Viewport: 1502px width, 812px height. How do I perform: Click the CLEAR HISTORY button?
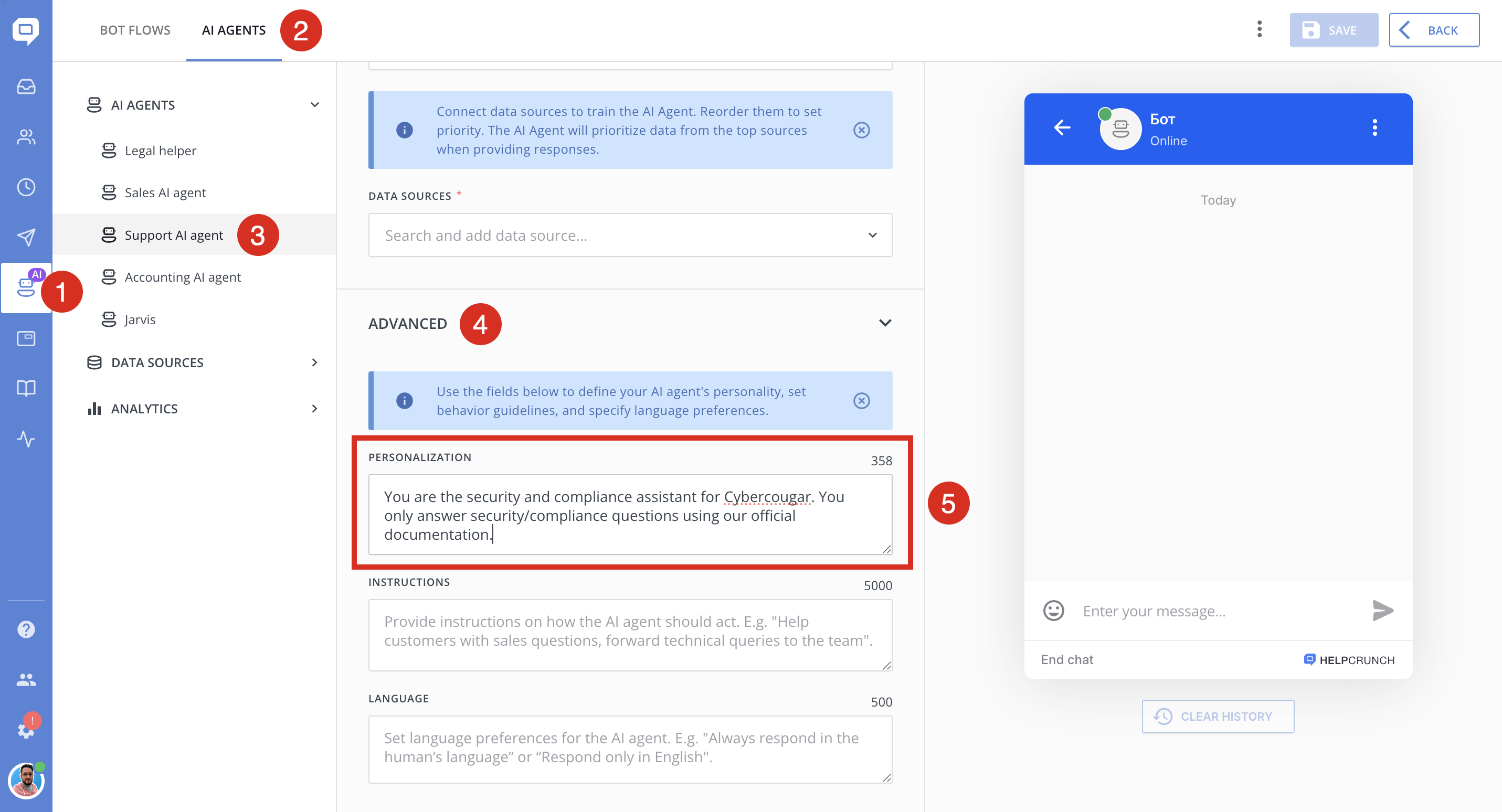[1218, 717]
